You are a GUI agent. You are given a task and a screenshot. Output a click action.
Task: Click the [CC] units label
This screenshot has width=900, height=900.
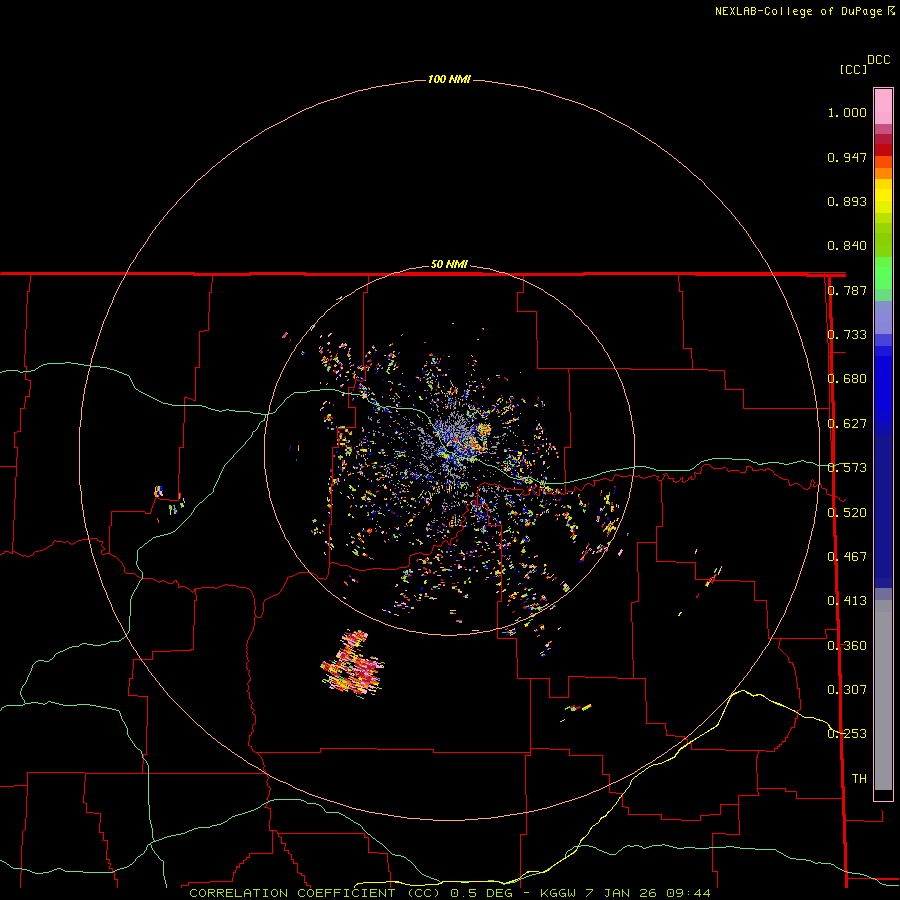point(853,69)
